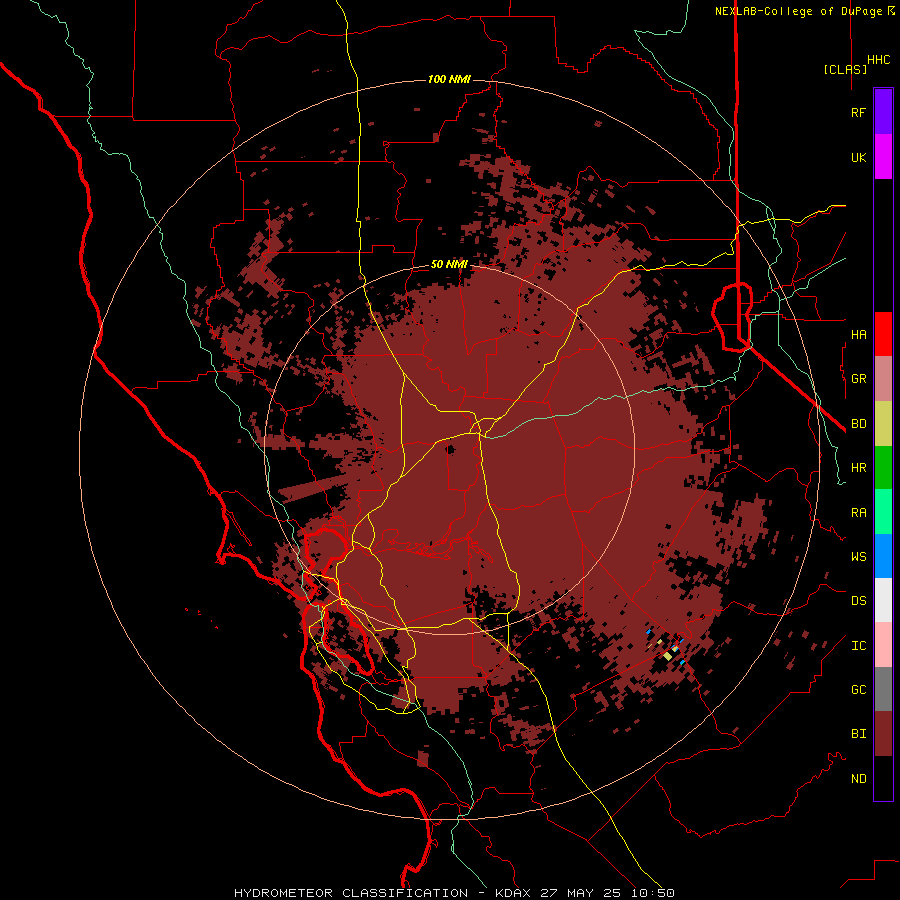Click the GR legend color block
This screenshot has width=900, height=900.
click(883, 379)
